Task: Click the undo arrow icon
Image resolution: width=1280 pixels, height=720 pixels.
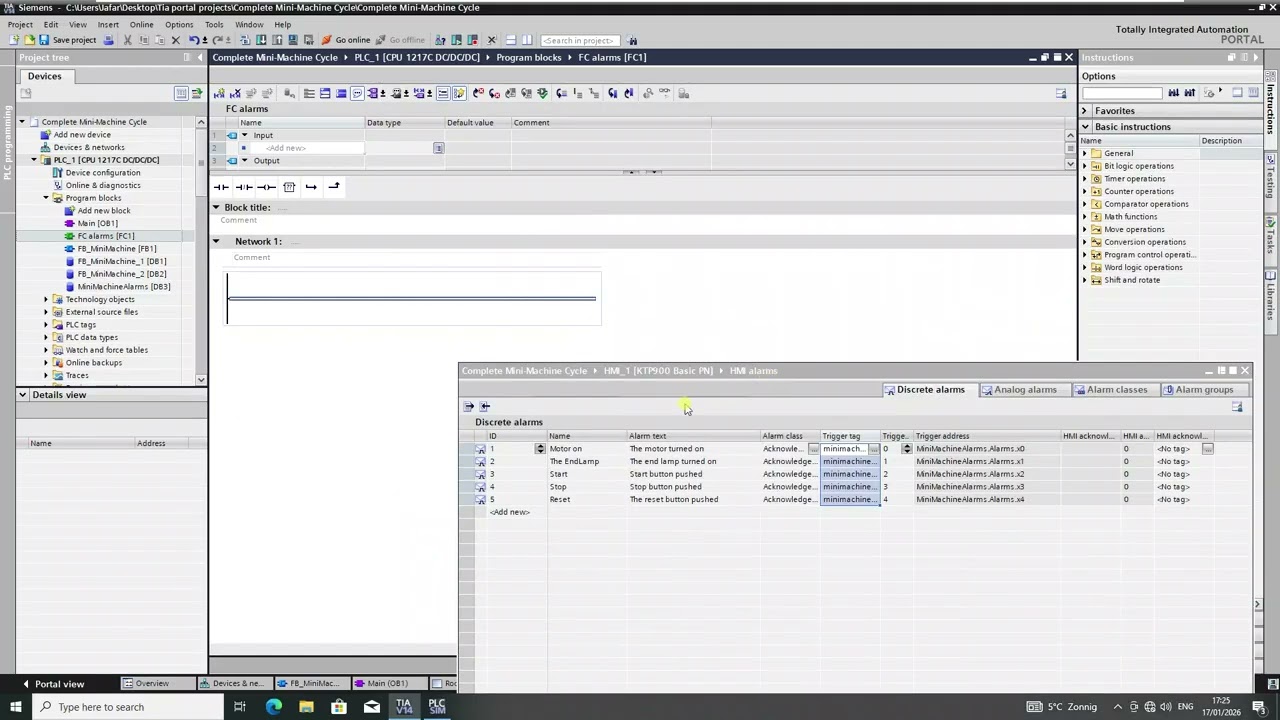Action: (x=193, y=40)
